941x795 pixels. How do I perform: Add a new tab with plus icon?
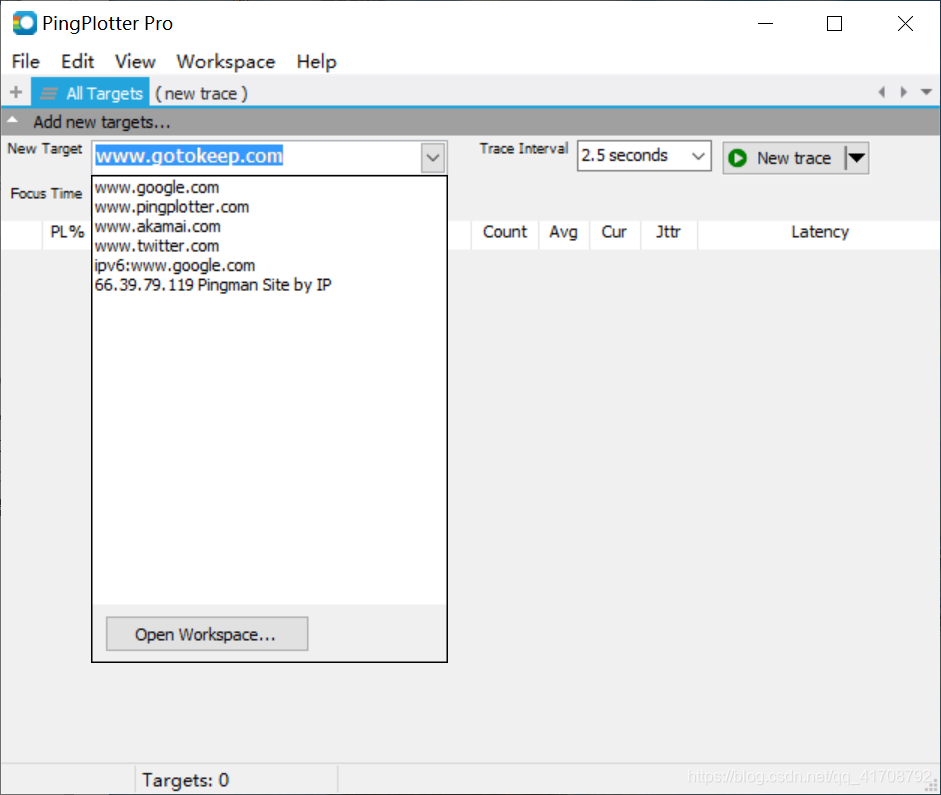coord(16,92)
